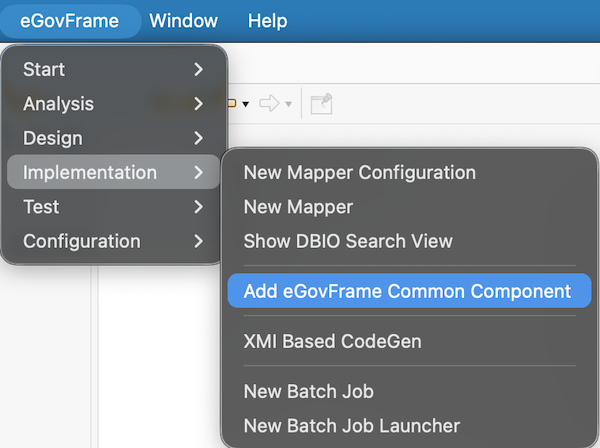
Task: Open the Help menu
Action: tap(267, 20)
